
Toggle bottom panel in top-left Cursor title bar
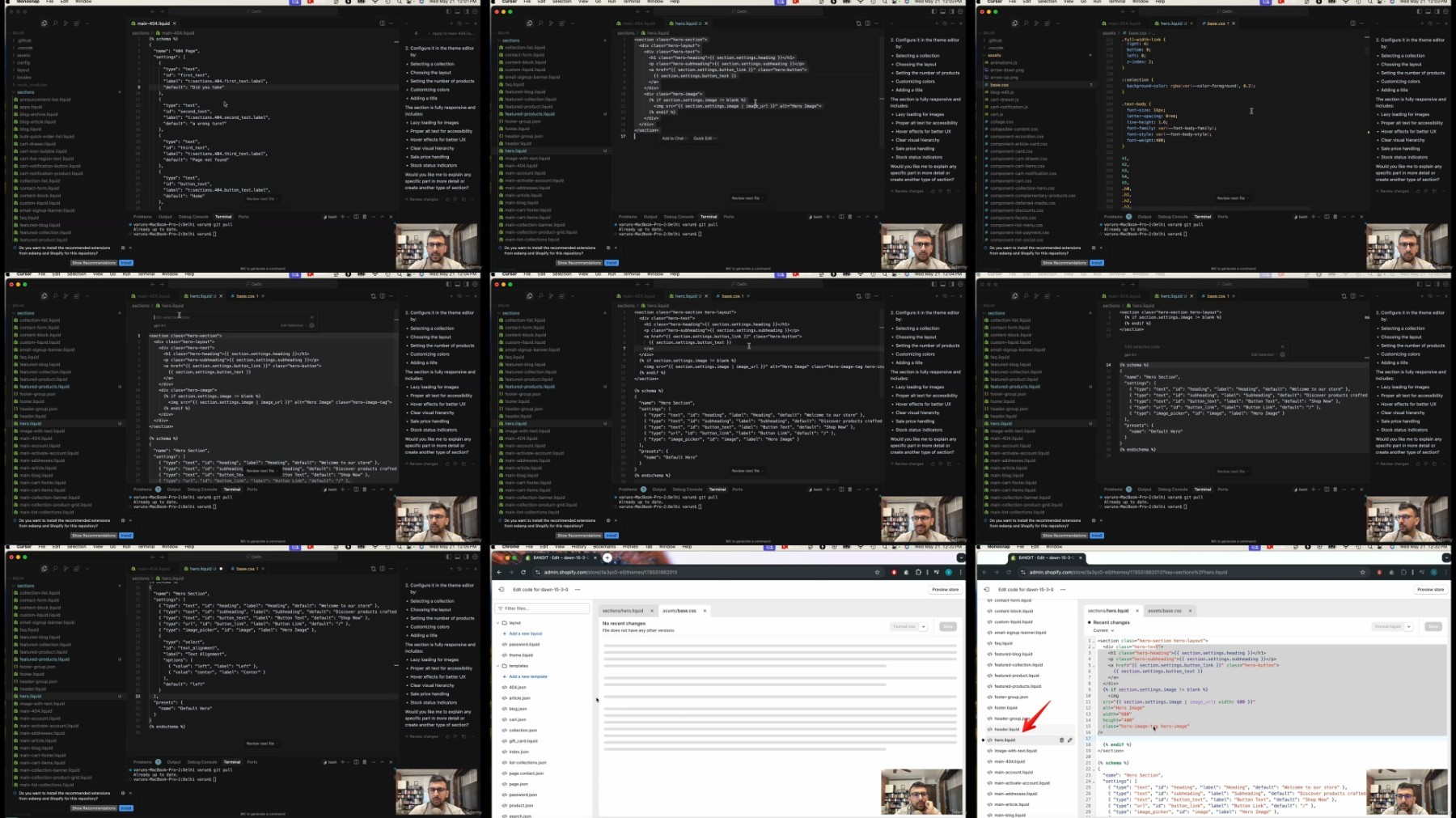click(457, 11)
